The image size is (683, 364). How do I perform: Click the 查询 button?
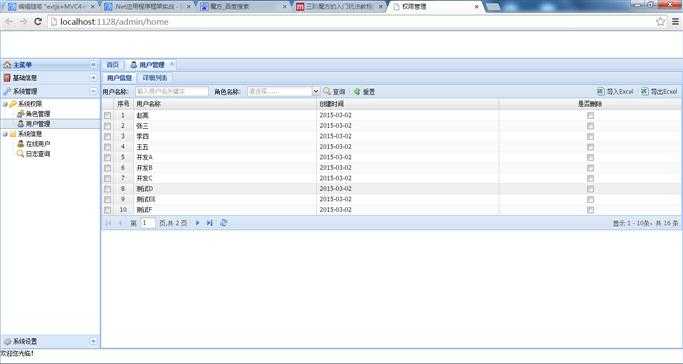(x=335, y=91)
